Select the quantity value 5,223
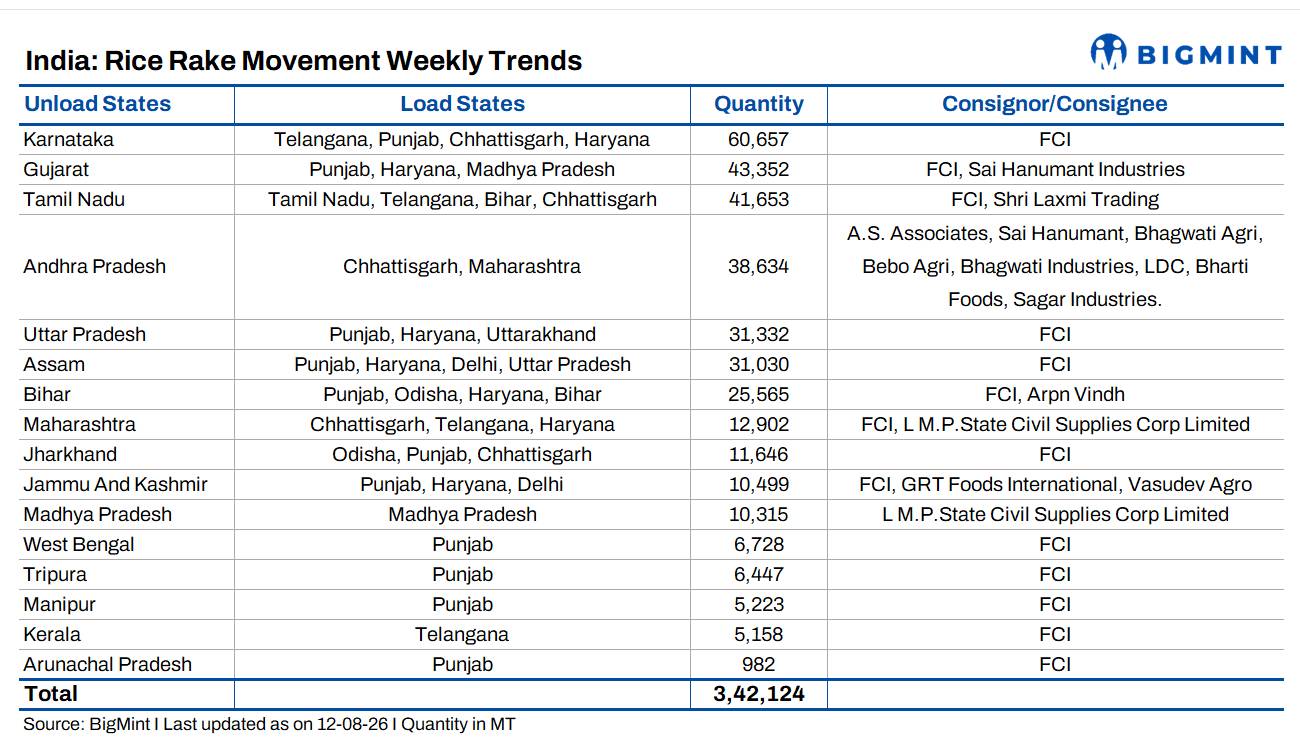 tap(759, 604)
